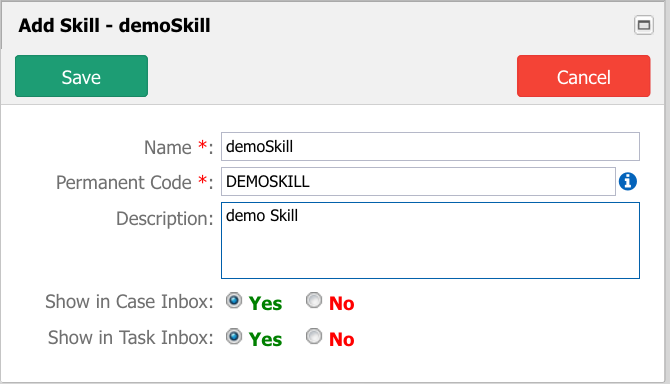Screen dimensions: 670x384
Task: Click red No text beside Case Inbox
Action: 342,304
